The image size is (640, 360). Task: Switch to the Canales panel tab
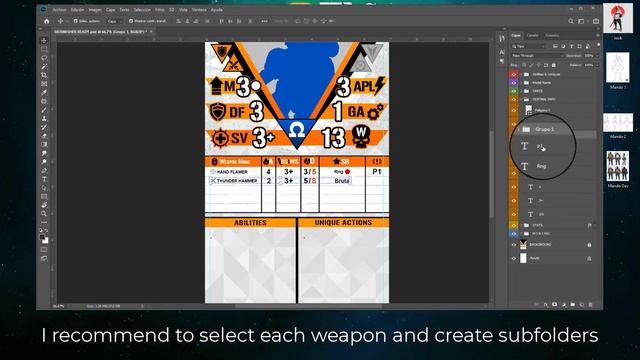click(533, 36)
